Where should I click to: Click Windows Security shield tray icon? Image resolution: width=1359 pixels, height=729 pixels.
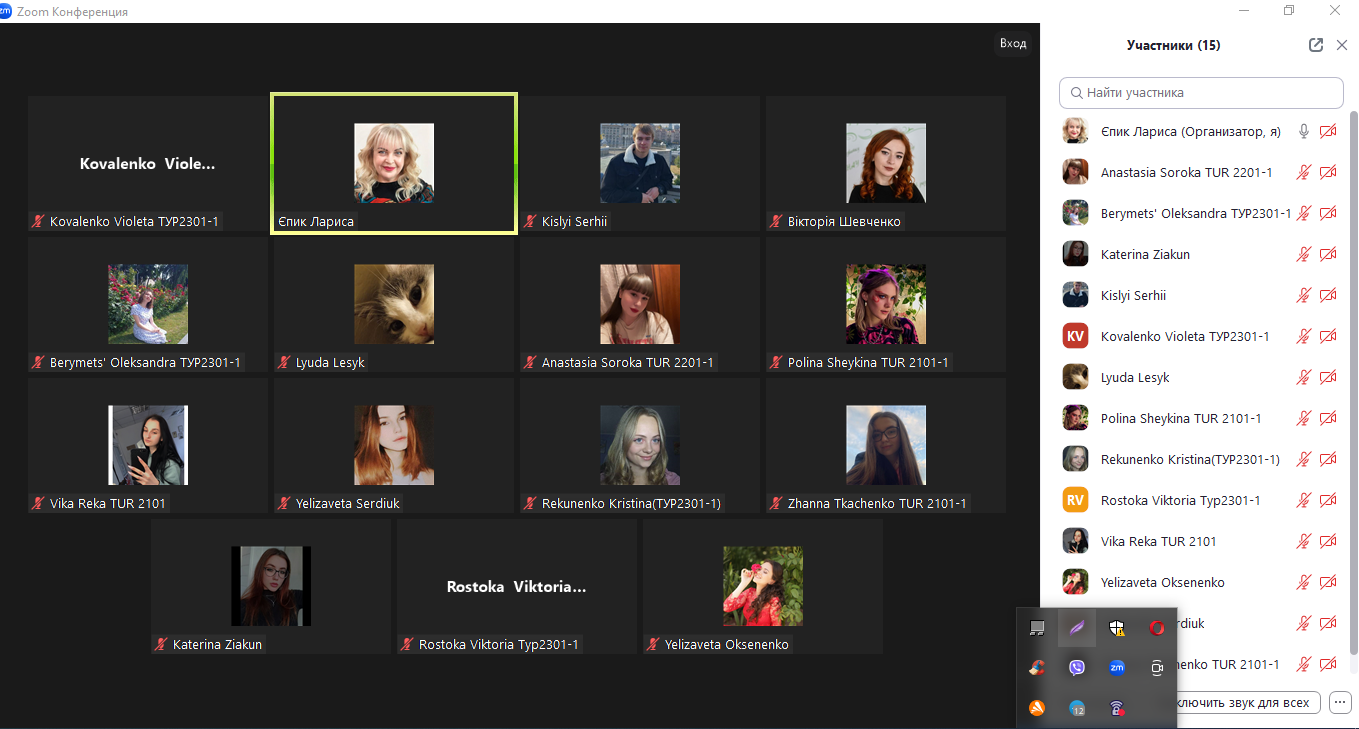(x=1117, y=628)
